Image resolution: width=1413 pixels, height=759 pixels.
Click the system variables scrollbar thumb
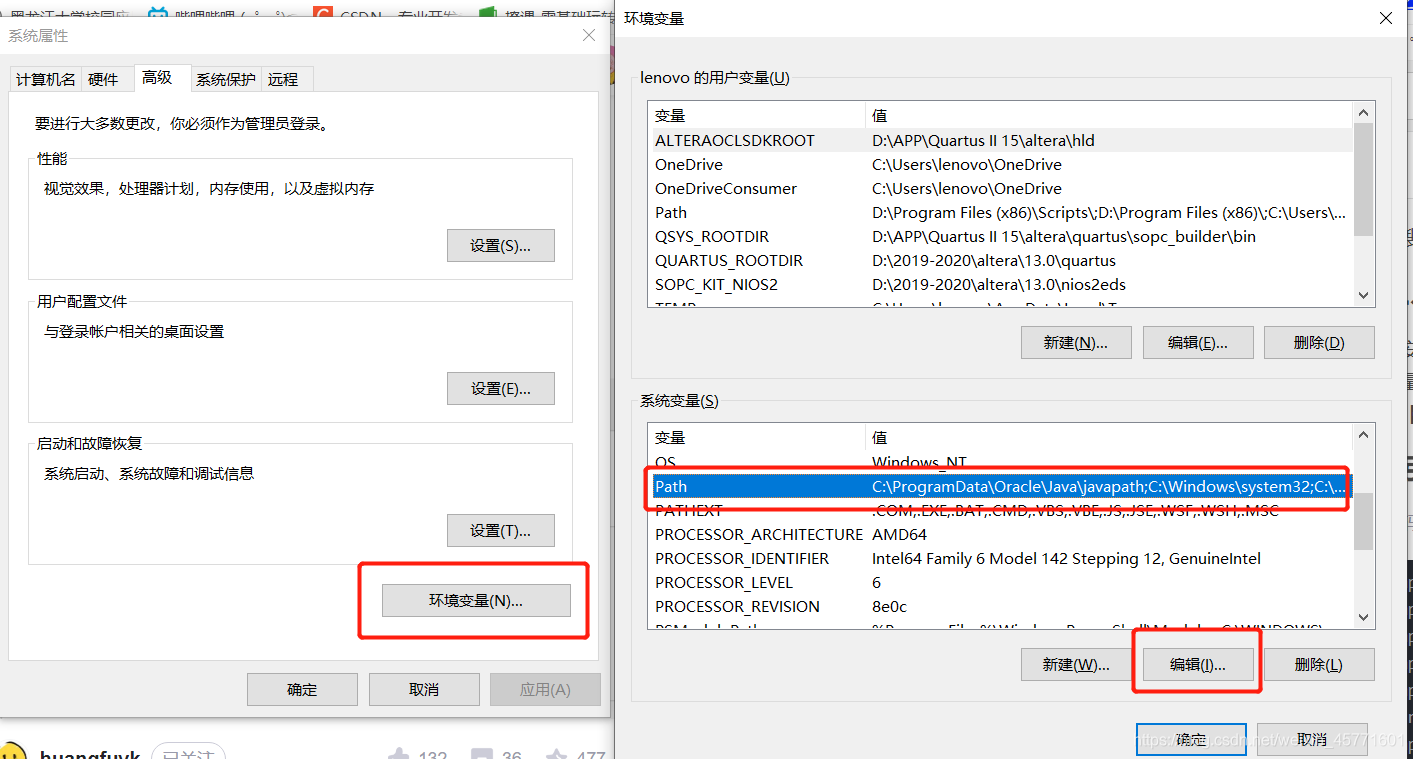coord(1364,522)
